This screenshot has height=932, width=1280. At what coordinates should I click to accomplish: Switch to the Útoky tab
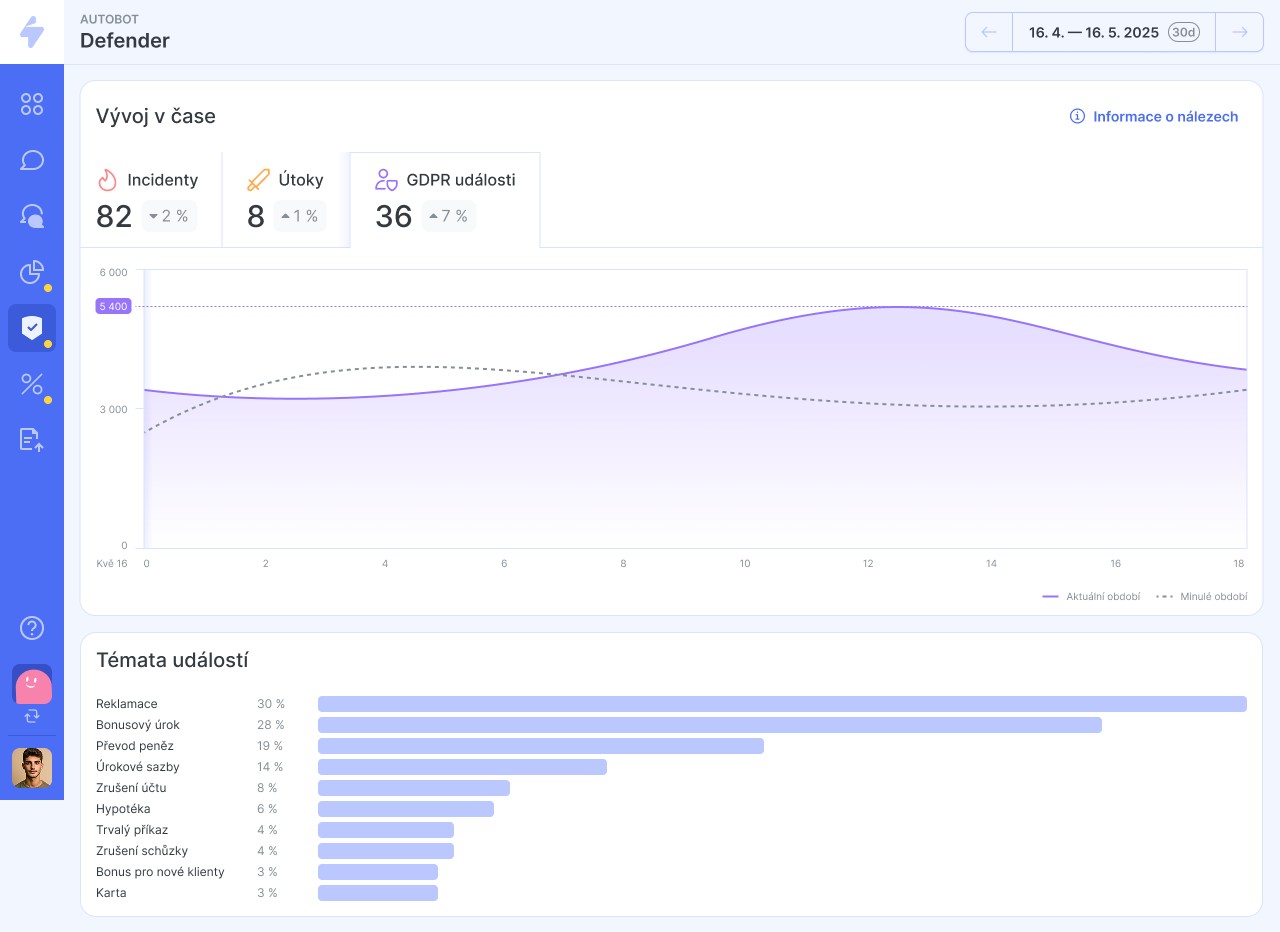coord(286,198)
